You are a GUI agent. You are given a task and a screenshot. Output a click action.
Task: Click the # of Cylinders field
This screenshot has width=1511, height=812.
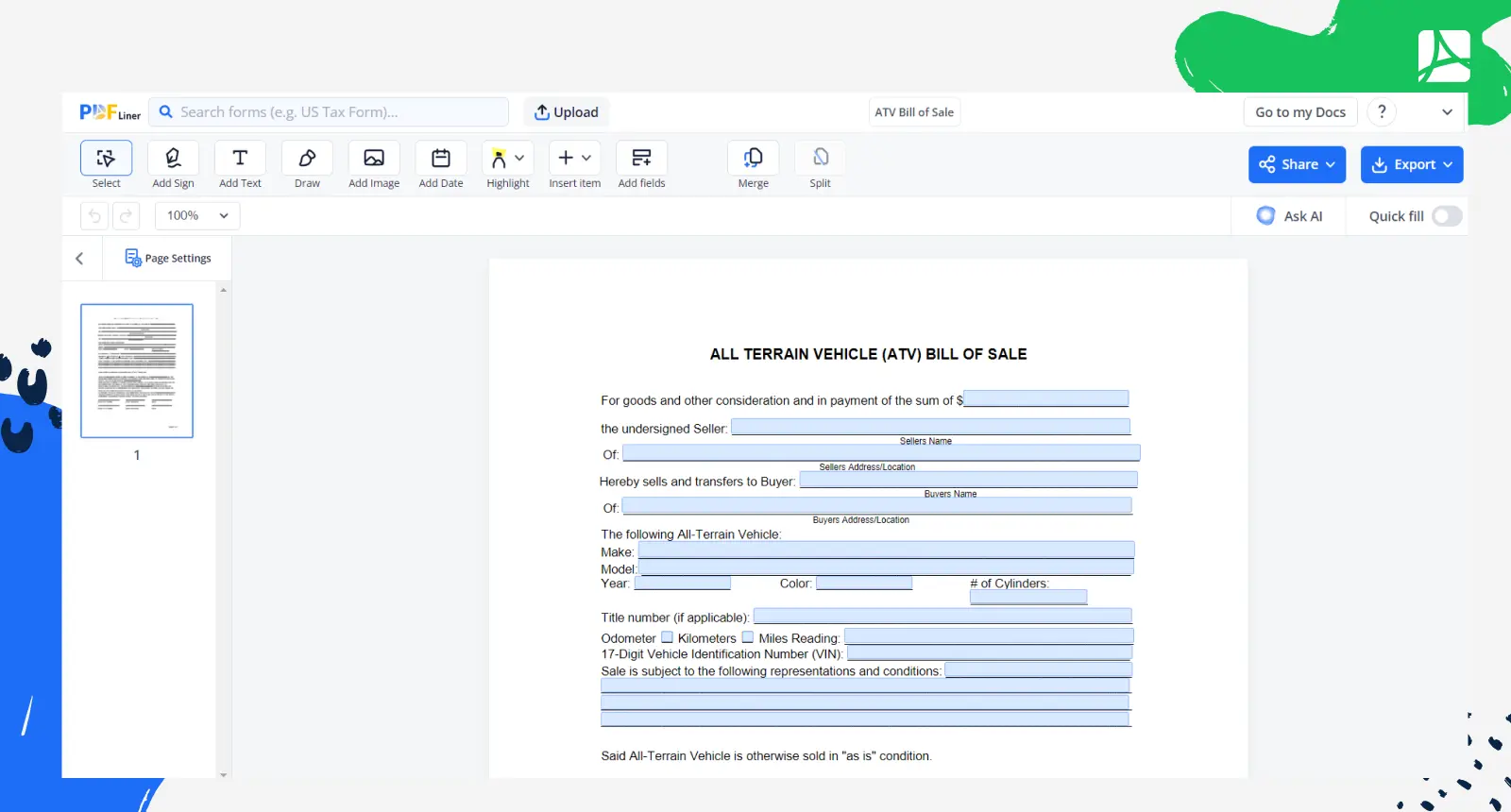pyautogui.click(x=1028, y=597)
